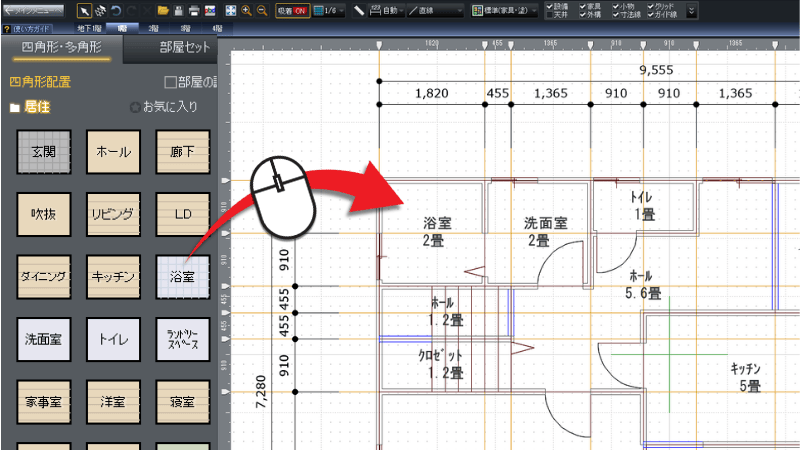Viewport: 800px width, 450px height.
Task: Open file with the folder icon
Action: click(x=163, y=10)
